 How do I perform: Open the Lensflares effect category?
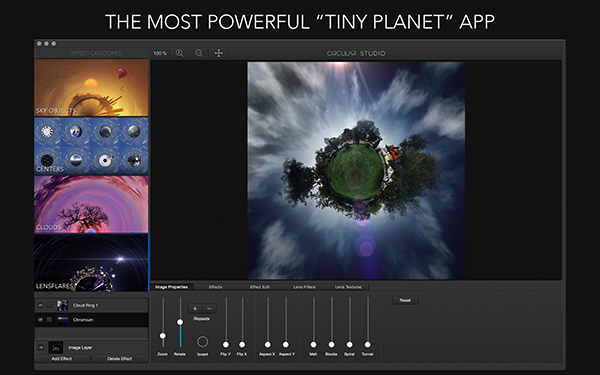coord(91,263)
